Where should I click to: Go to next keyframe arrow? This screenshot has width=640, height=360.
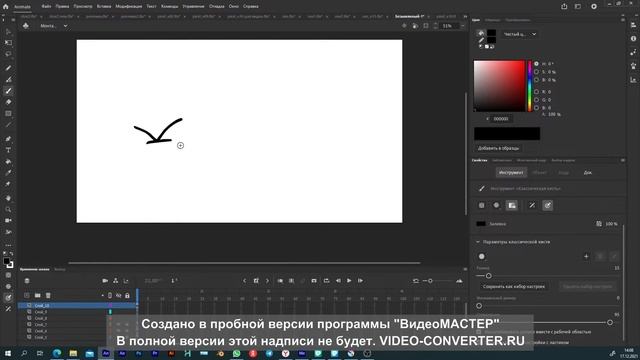tap(267, 281)
